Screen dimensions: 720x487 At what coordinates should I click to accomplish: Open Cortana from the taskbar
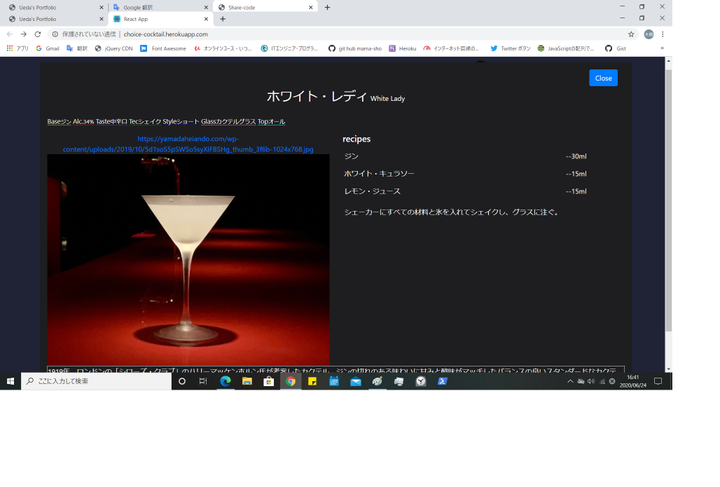click(x=182, y=381)
